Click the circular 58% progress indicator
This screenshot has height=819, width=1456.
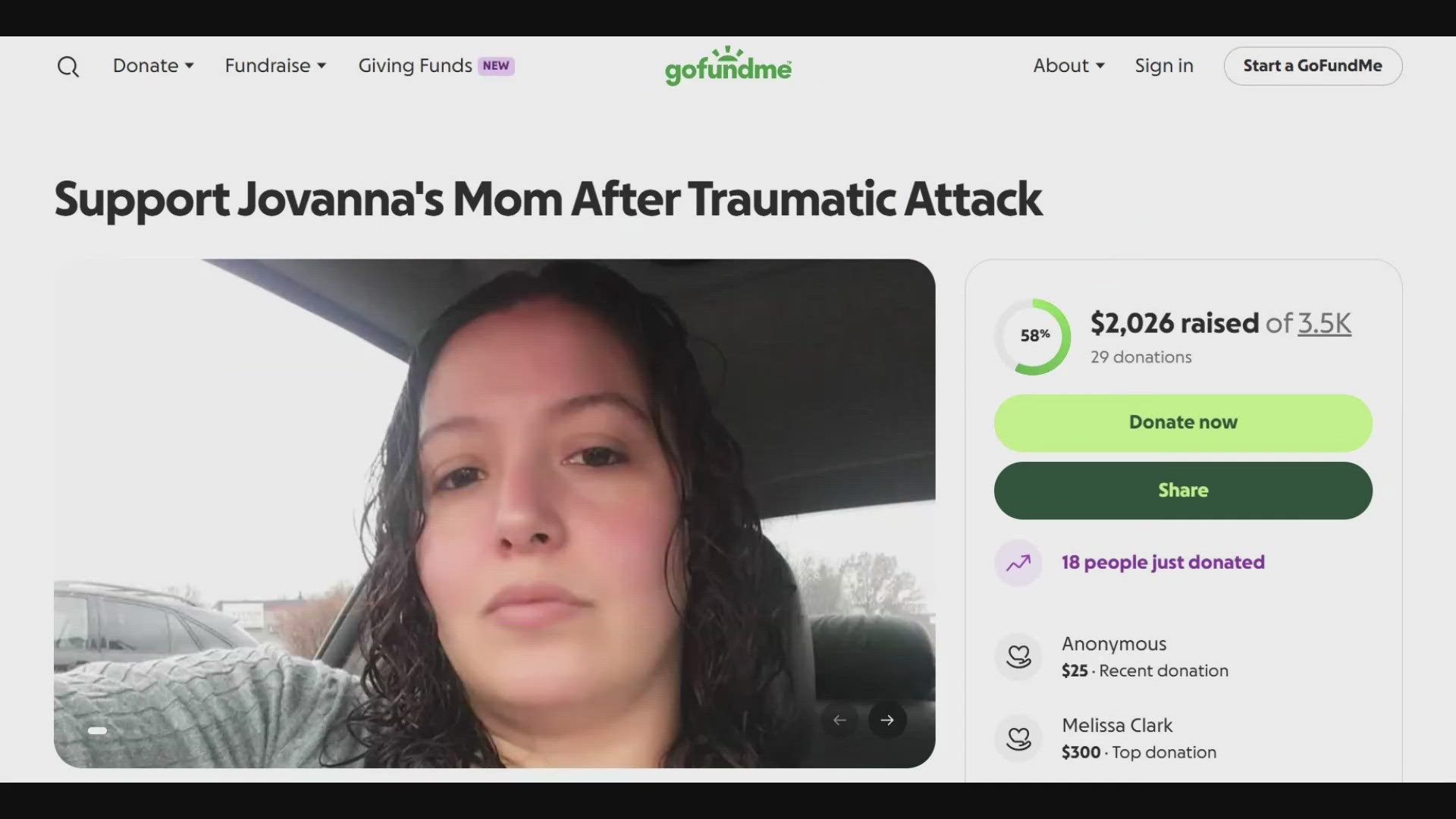click(1033, 336)
